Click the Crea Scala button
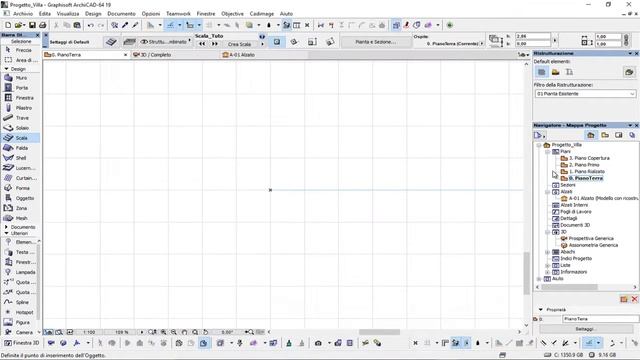The image size is (640, 360). [239, 44]
